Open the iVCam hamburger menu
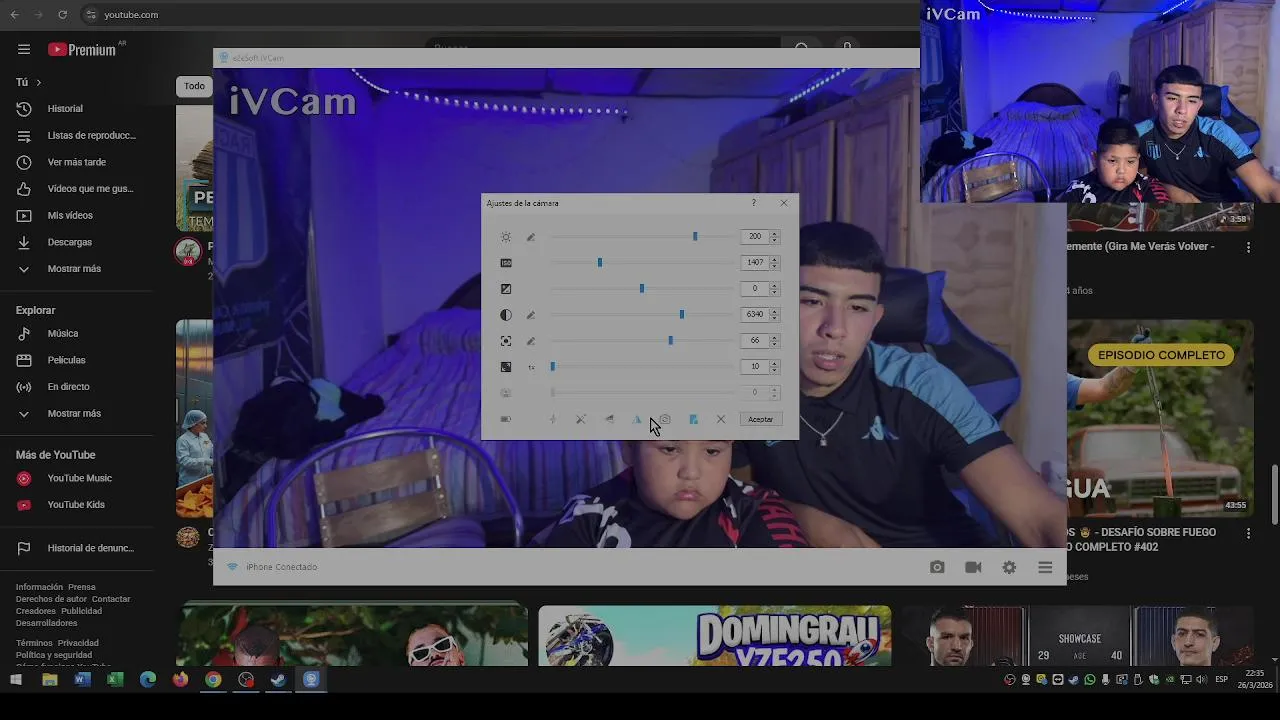Image resolution: width=1280 pixels, height=720 pixels. click(x=1045, y=567)
